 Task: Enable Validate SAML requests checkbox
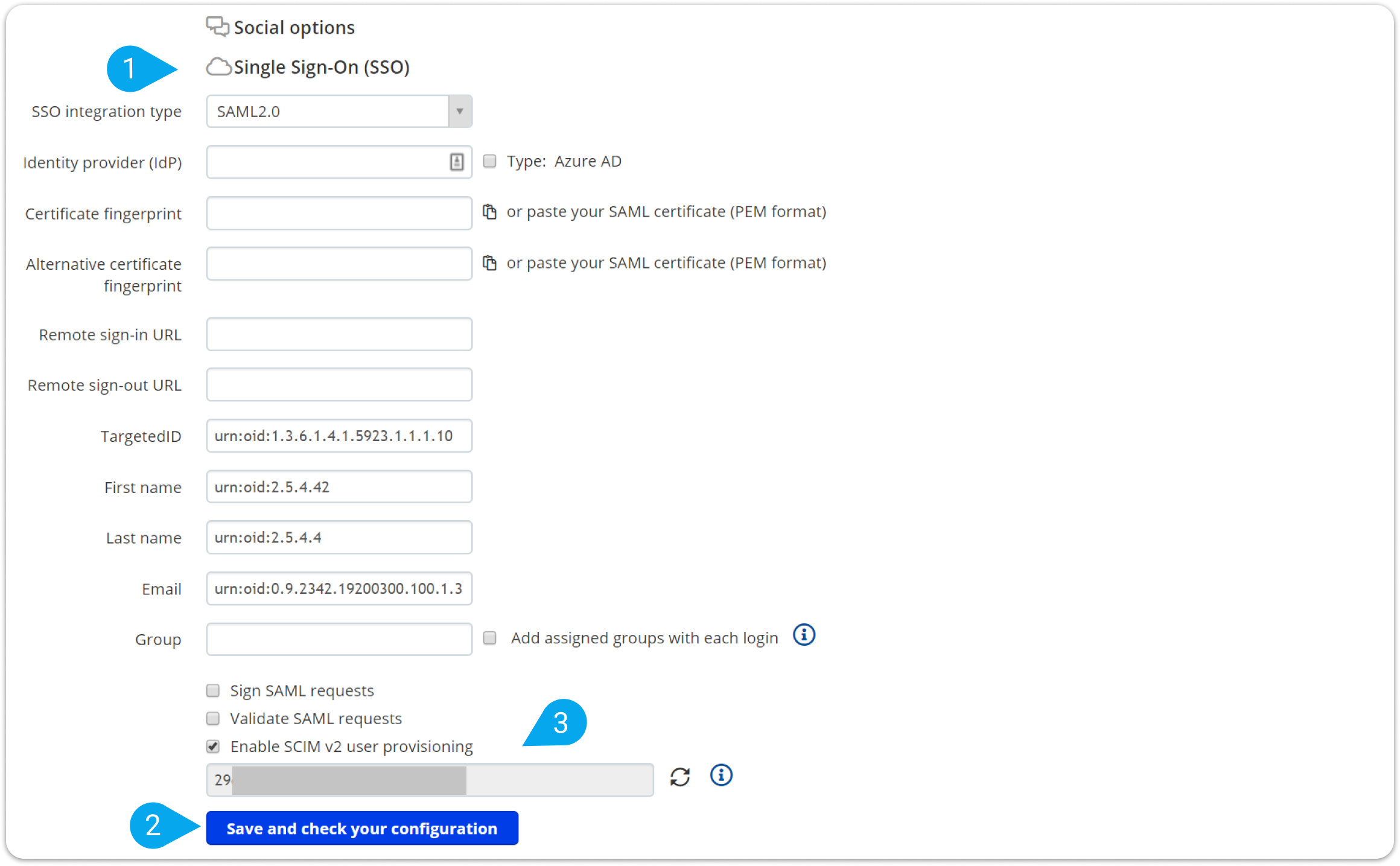213,718
